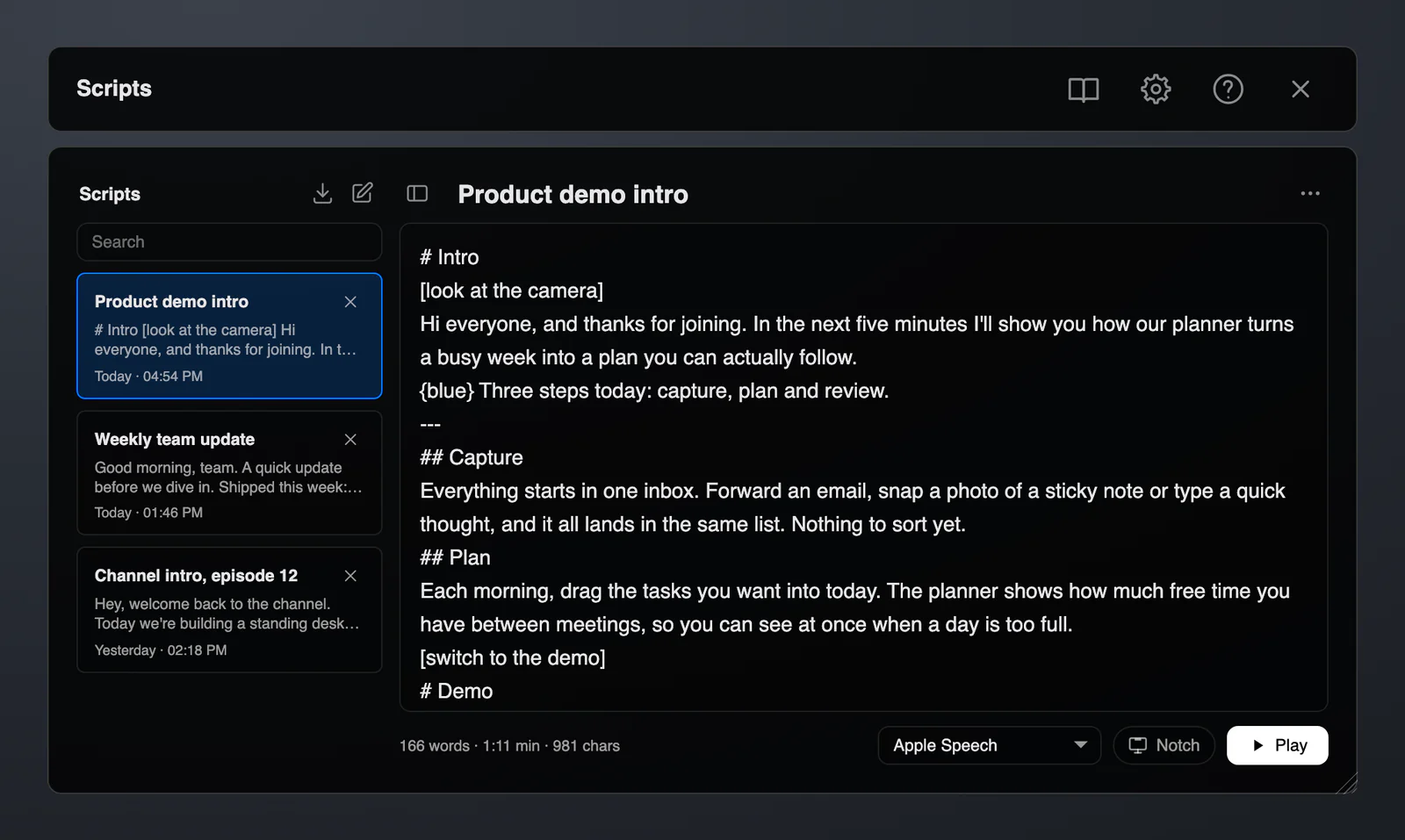The image size is (1405, 840).
Task: Delete Channel intro, episode 12 script
Action: coord(350,576)
